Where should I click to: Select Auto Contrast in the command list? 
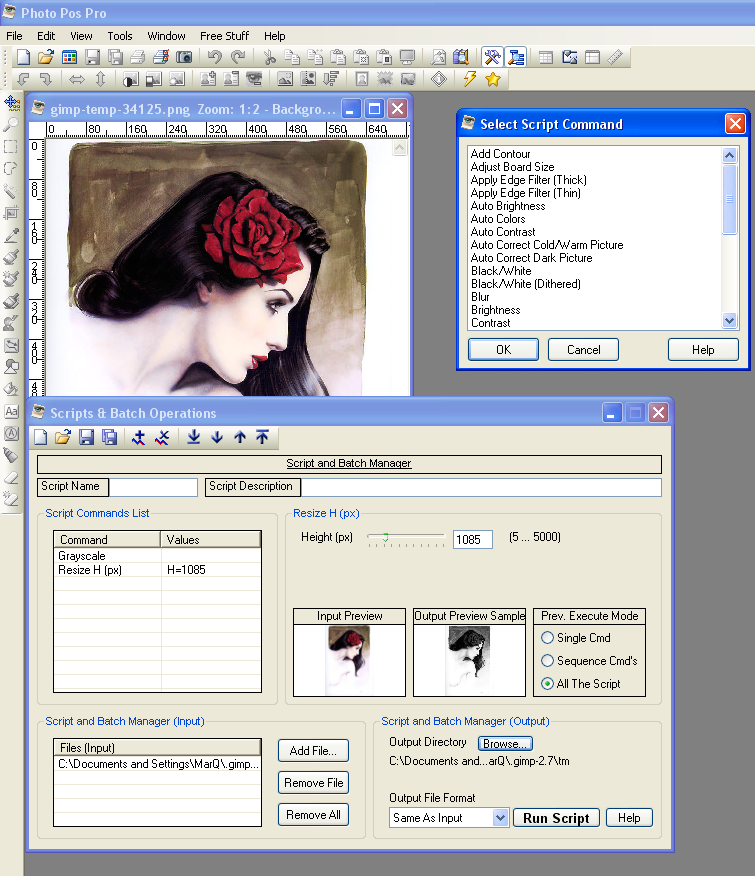tap(503, 232)
